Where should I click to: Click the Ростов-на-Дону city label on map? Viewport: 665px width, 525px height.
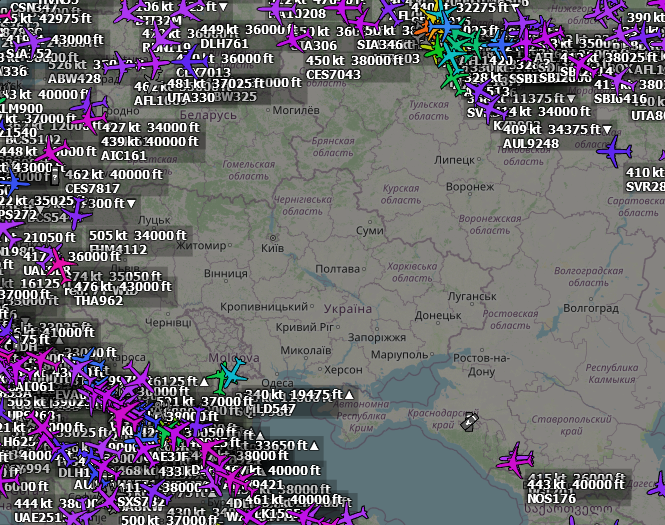[x=481, y=365]
